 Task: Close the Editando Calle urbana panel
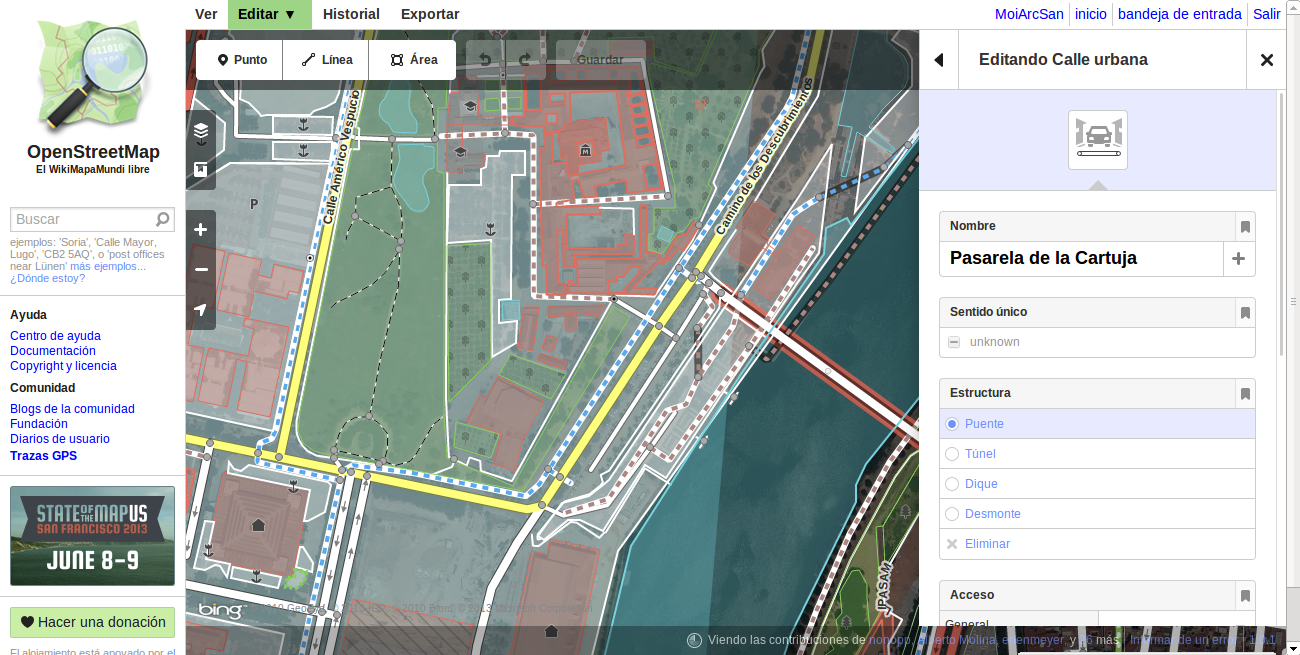coord(1267,60)
